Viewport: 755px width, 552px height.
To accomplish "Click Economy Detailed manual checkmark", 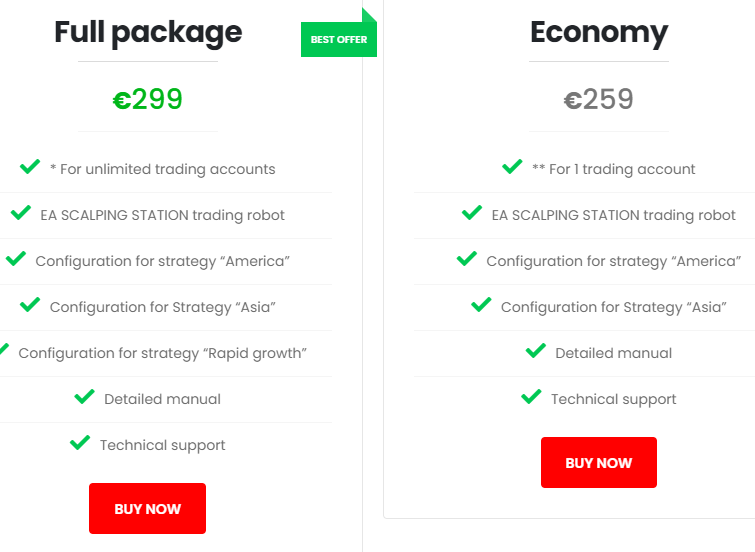I will pyautogui.click(x=535, y=351).
